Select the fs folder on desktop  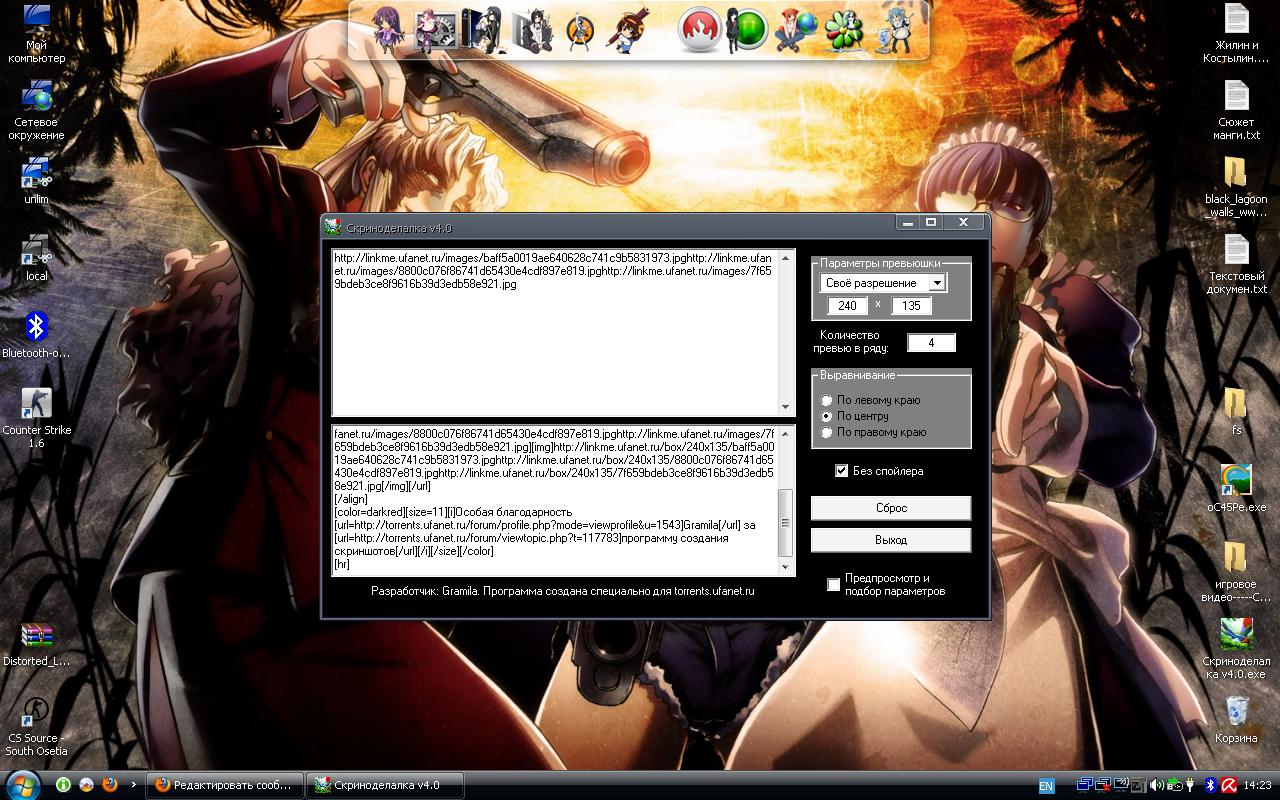point(1236,411)
